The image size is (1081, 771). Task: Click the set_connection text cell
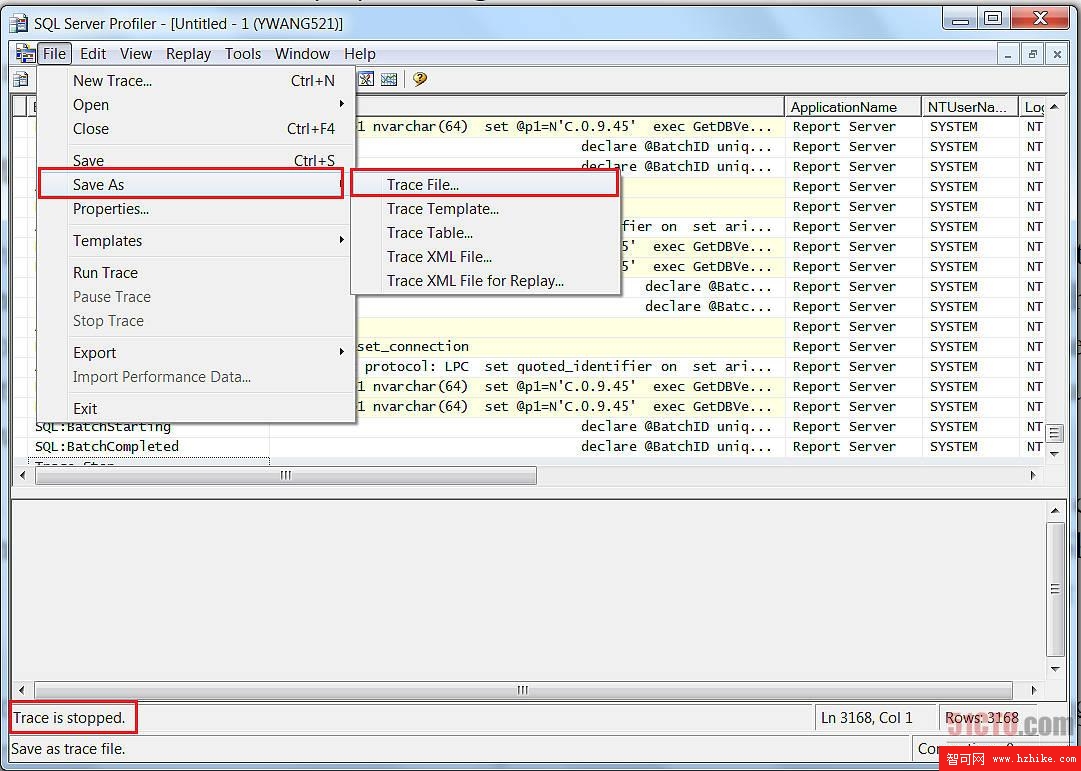[x=413, y=346]
